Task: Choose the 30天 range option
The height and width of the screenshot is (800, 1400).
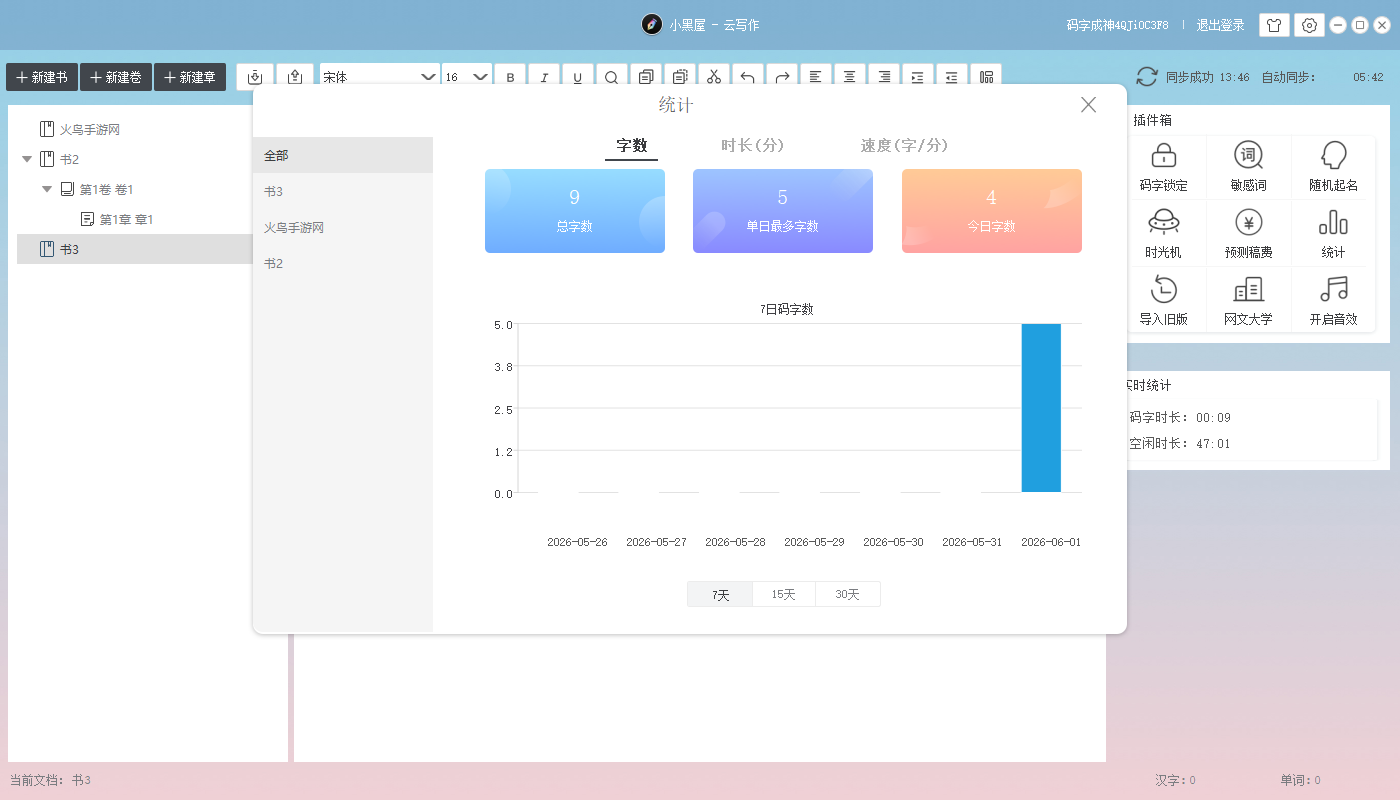Action: 848,594
